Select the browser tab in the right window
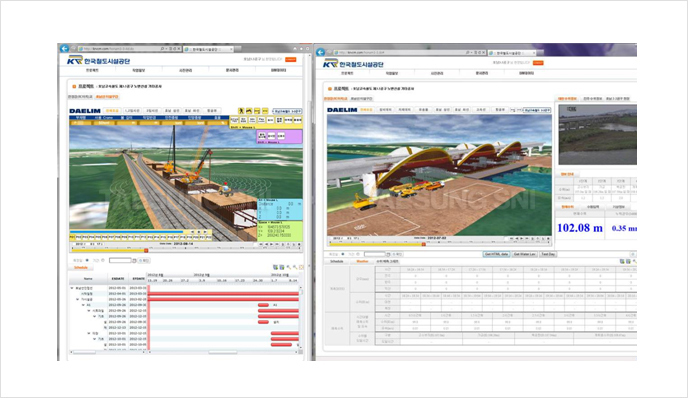Image resolution: width=688 pixels, height=398 pixels. 512,53
